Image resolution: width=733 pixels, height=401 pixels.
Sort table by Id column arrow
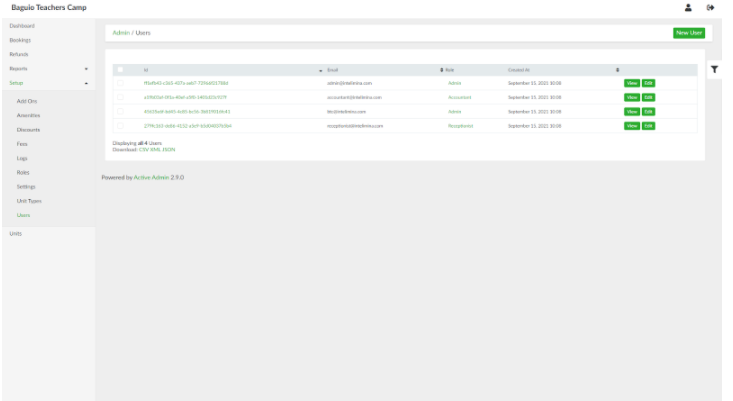click(321, 70)
